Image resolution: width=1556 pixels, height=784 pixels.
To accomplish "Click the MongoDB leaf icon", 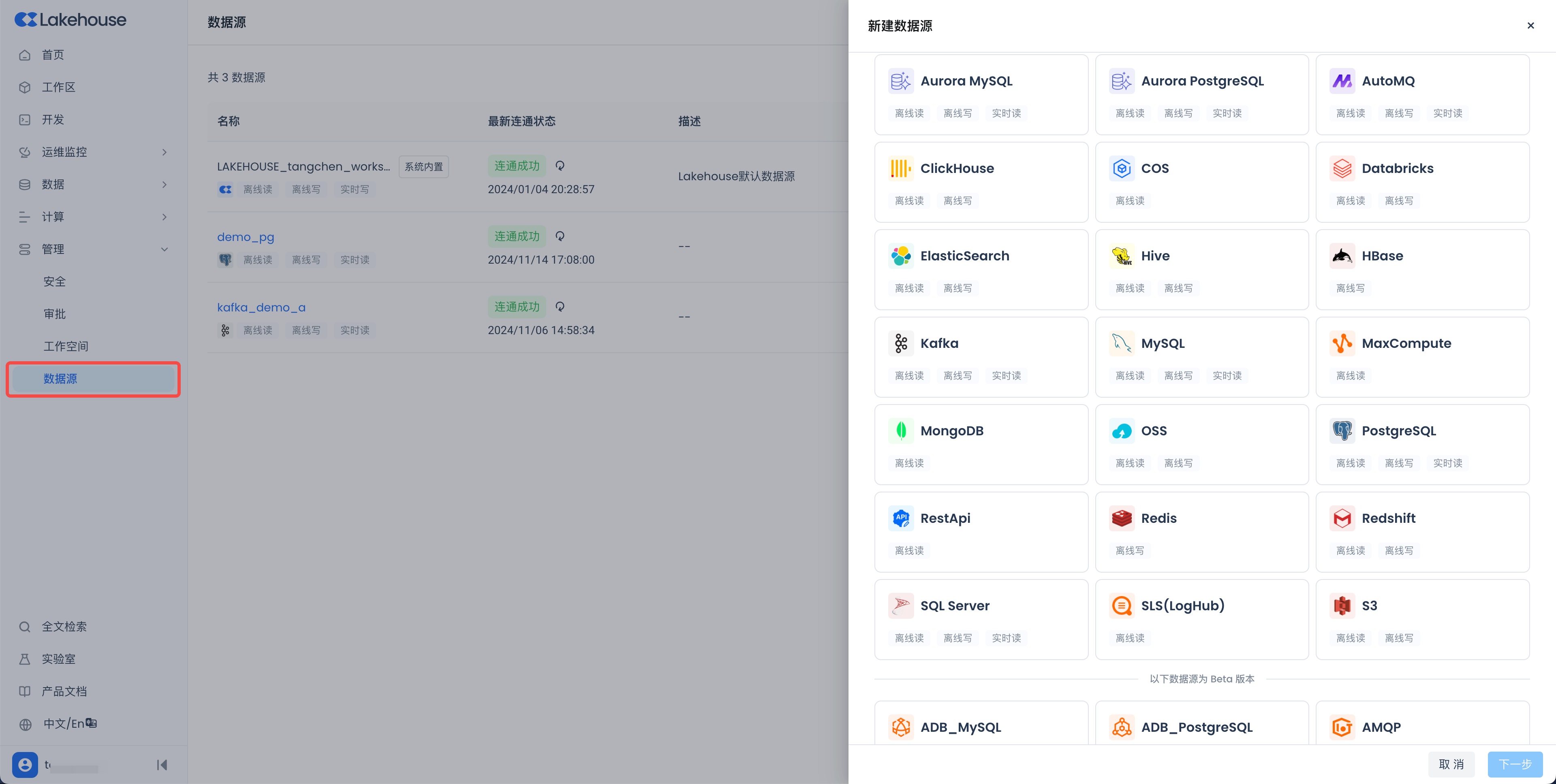I will click(x=901, y=431).
